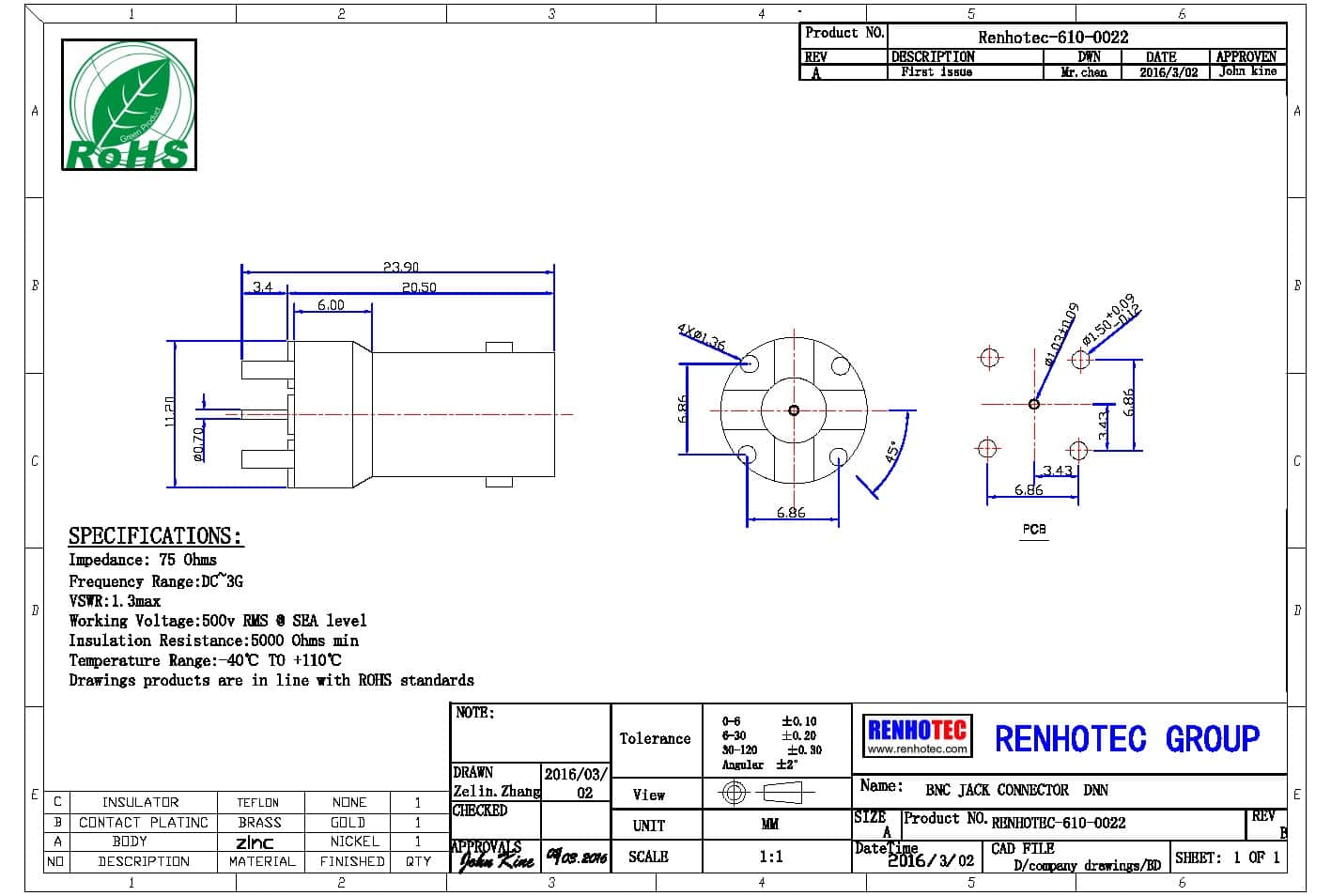Open the www.renhotec.com website link
Screen dimensions: 1331x896
click(917, 749)
